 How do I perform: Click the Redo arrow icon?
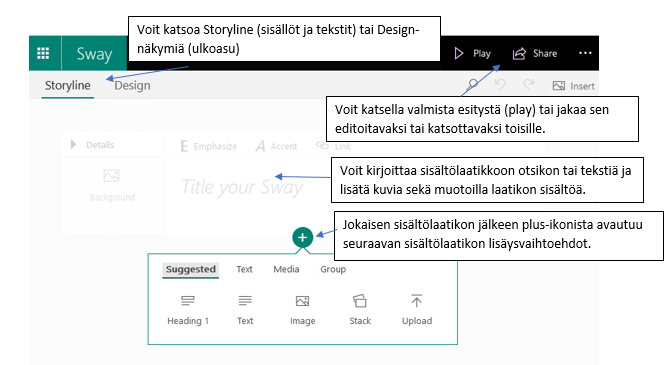529,85
